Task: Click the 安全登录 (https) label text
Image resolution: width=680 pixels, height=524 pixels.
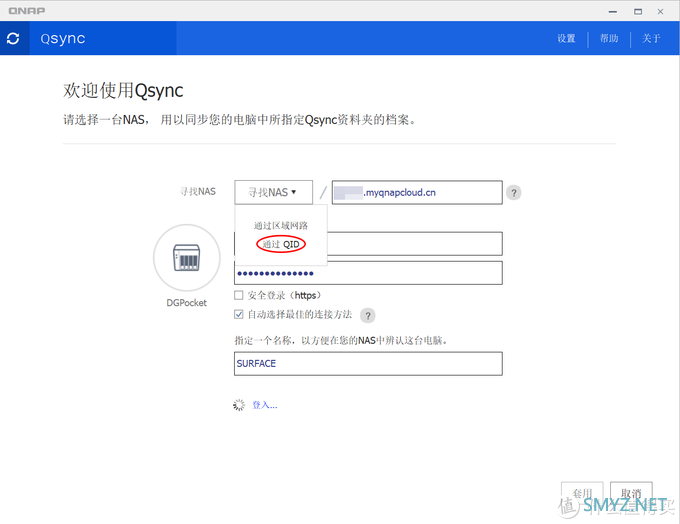Action: pyautogui.click(x=284, y=295)
